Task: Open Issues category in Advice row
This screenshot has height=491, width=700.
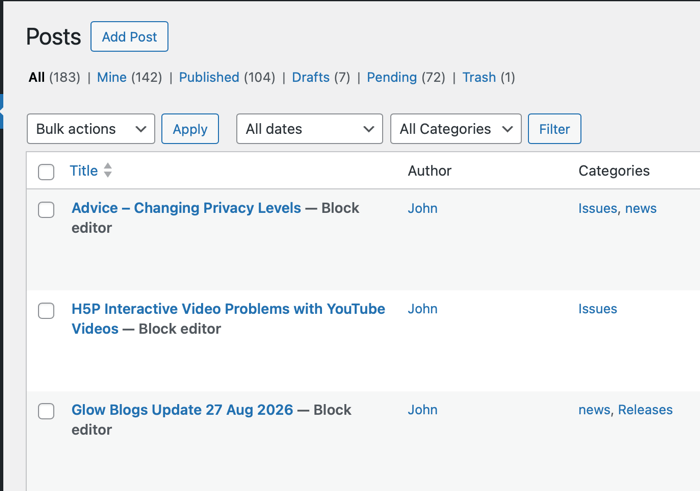Action: [x=597, y=208]
